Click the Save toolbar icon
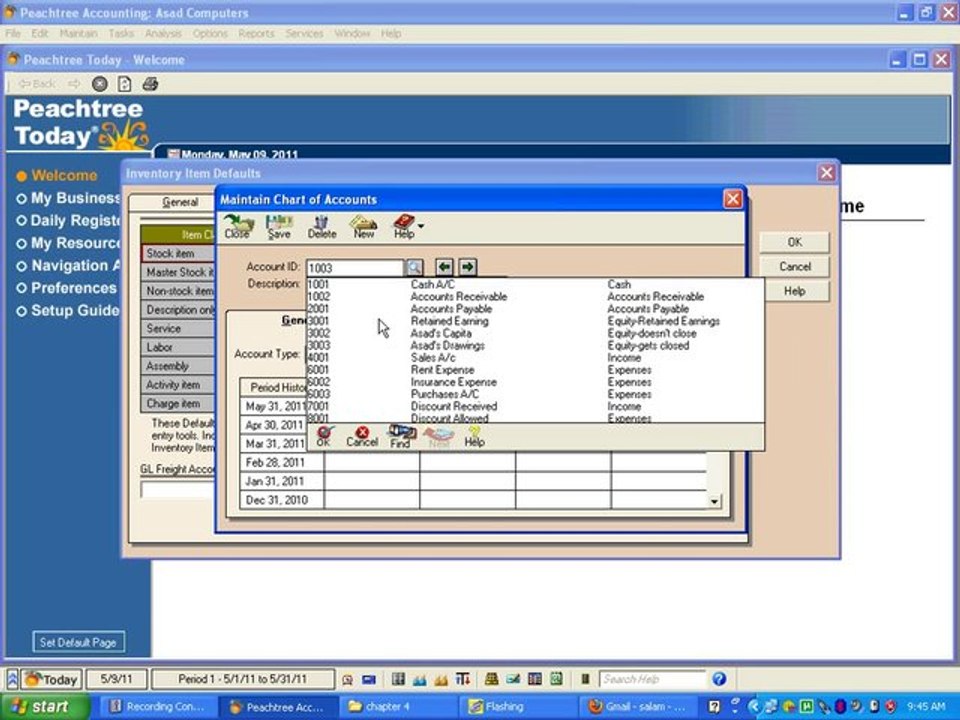The height and width of the screenshot is (720, 960). (279, 227)
